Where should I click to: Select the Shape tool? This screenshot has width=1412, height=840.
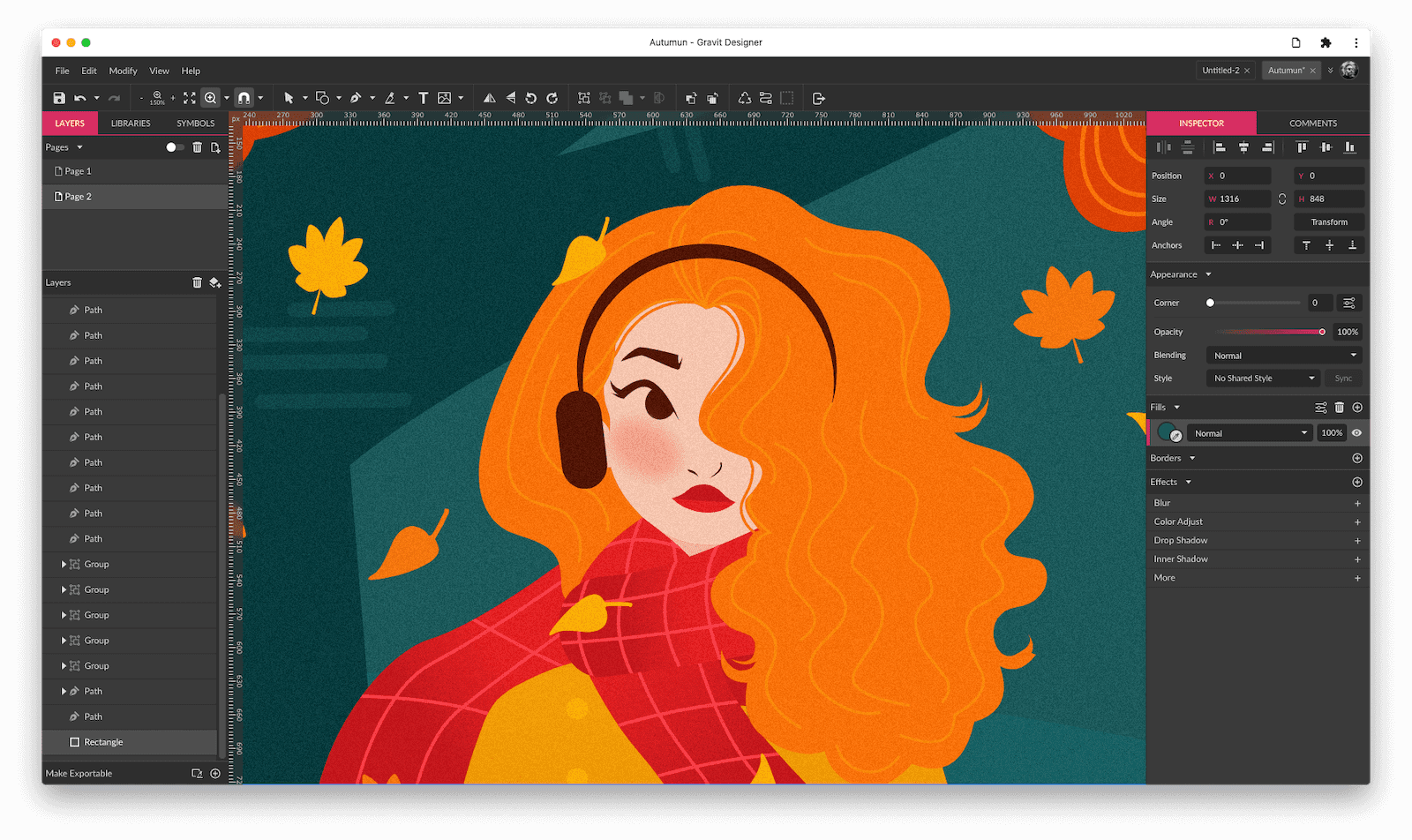click(x=323, y=97)
